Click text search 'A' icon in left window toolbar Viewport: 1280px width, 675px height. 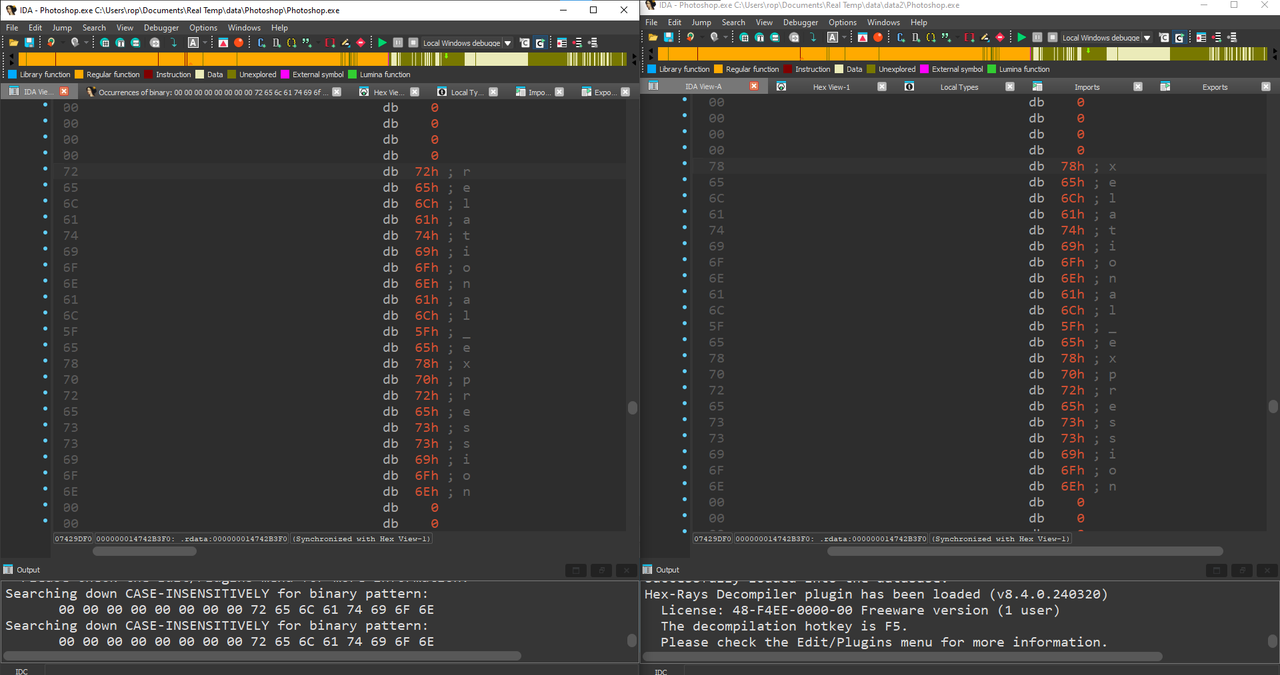click(193, 43)
